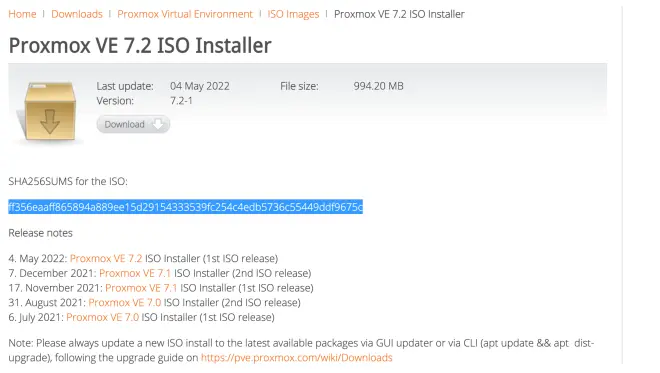Go to Home breadcrumb
The height and width of the screenshot is (373, 660).
(x=22, y=14)
